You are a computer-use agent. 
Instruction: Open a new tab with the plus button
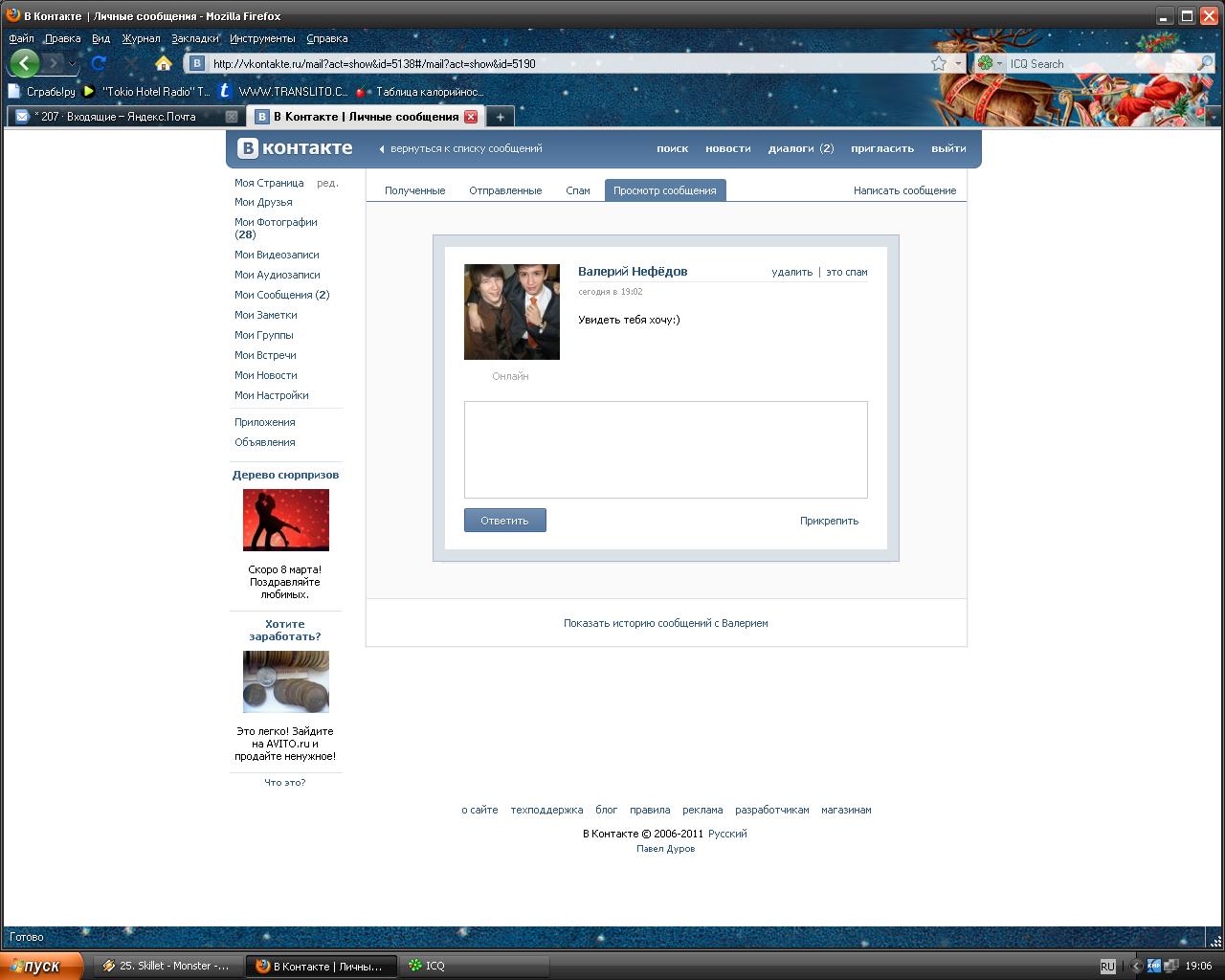pyautogui.click(x=500, y=117)
